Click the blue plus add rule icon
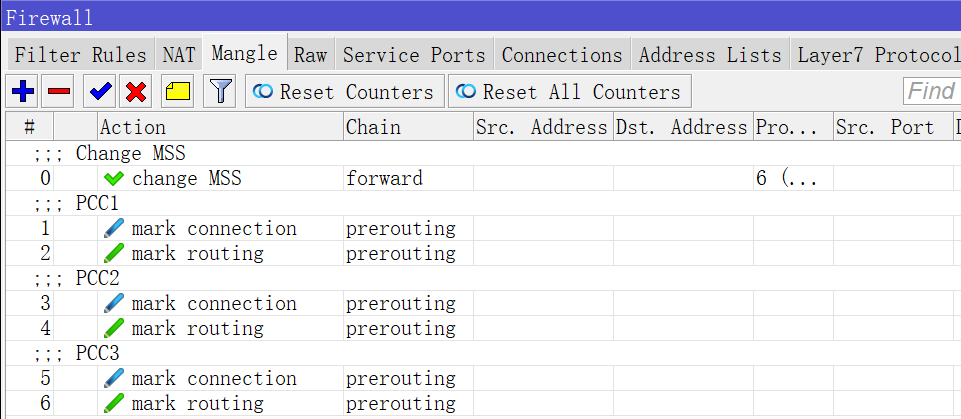The image size is (961, 419). pos(22,92)
